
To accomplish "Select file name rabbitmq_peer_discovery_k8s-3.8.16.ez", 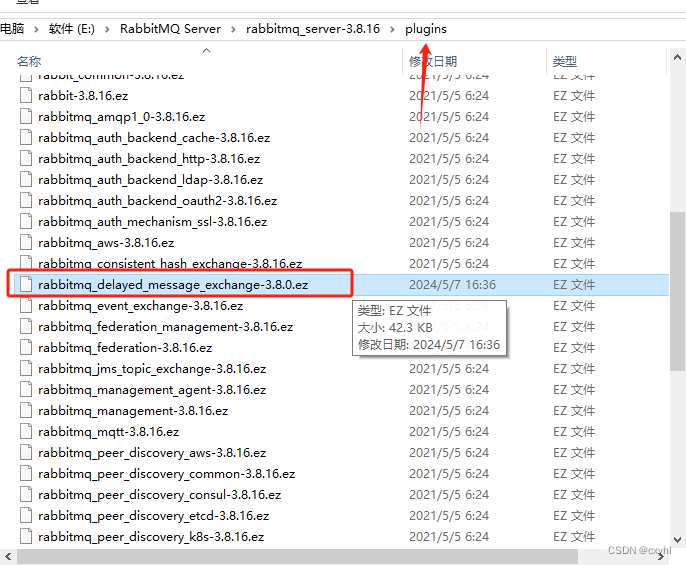I will (x=151, y=537).
